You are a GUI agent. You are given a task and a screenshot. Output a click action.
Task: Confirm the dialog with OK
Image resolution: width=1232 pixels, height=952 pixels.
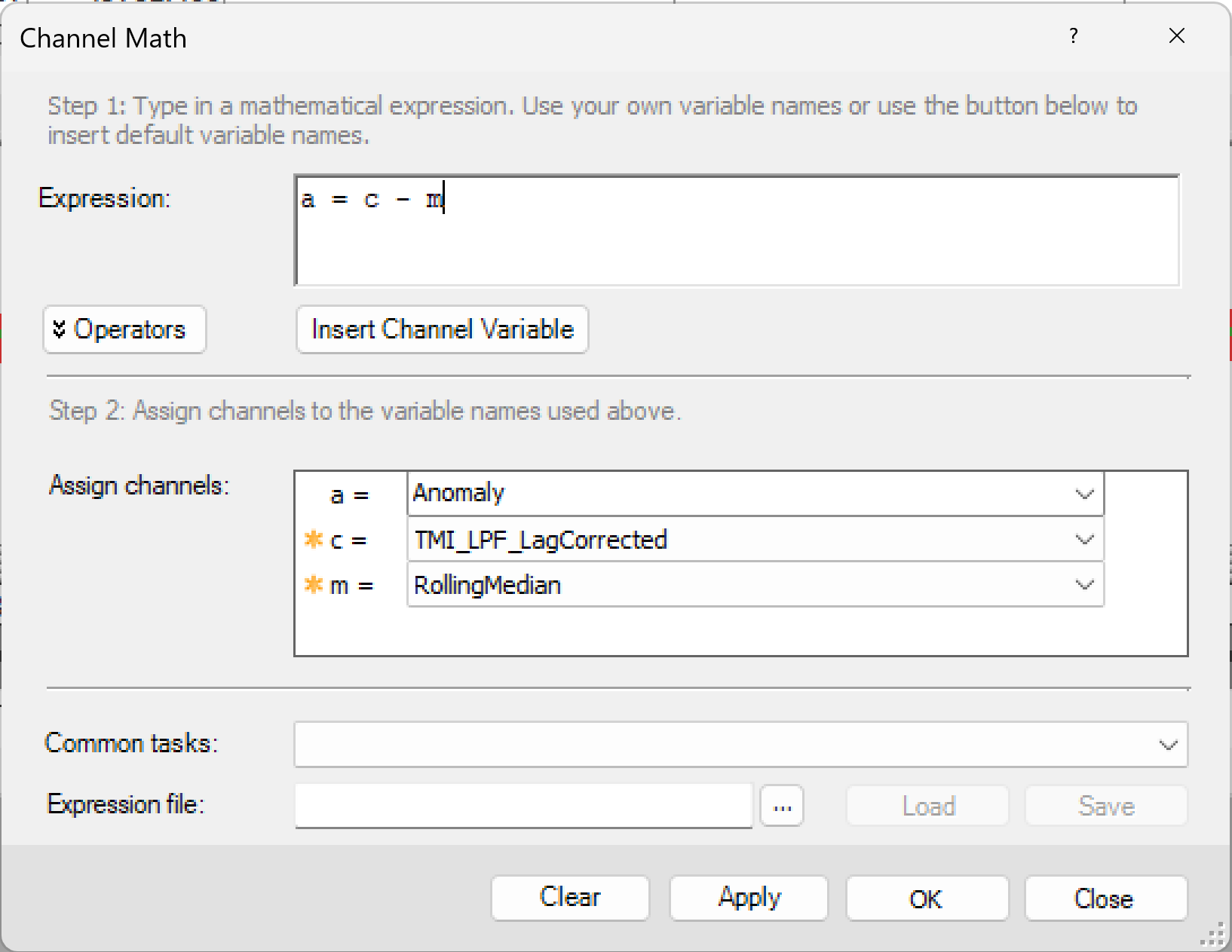click(927, 898)
